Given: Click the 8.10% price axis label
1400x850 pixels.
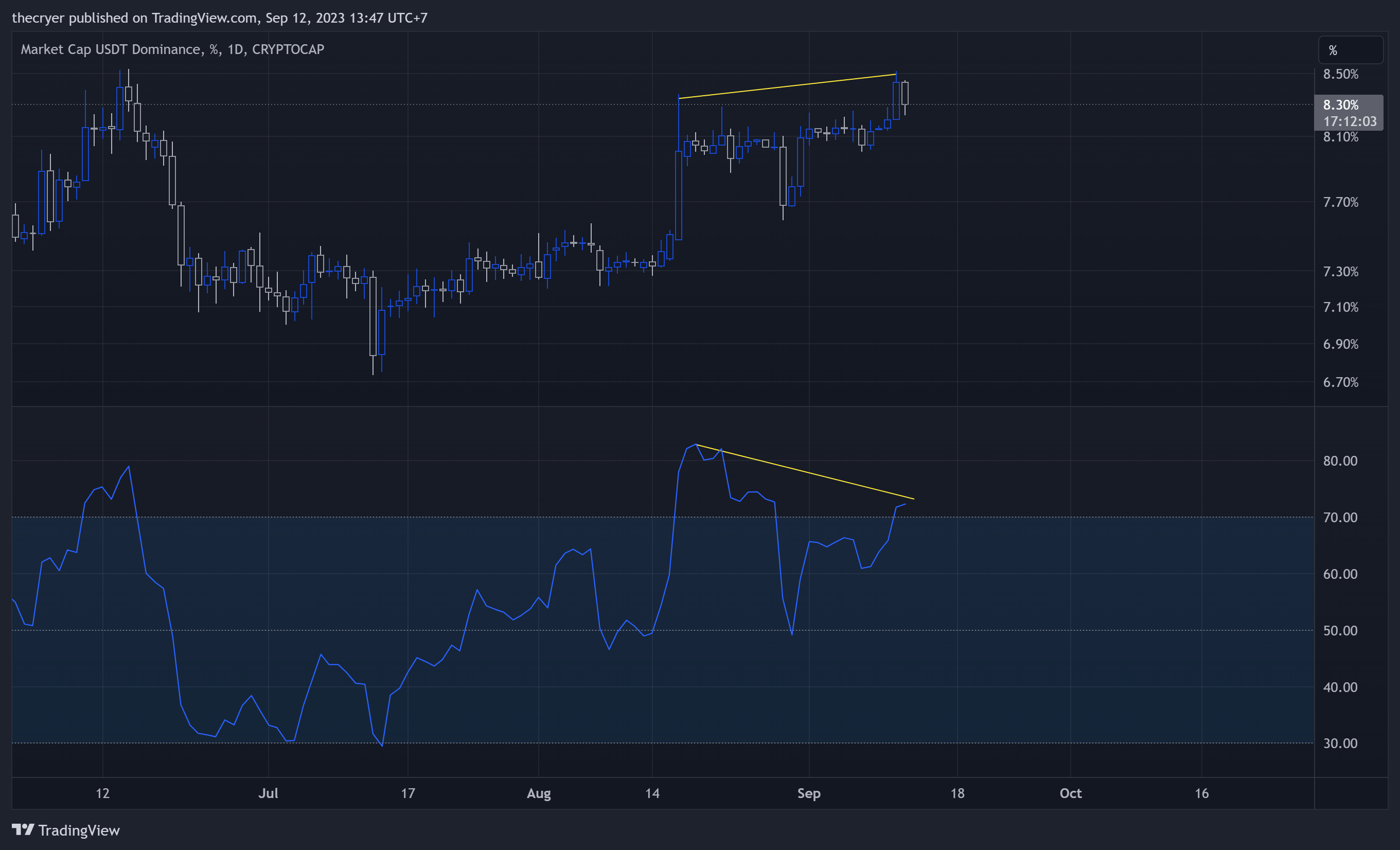Looking at the screenshot, I should coord(1340,137).
